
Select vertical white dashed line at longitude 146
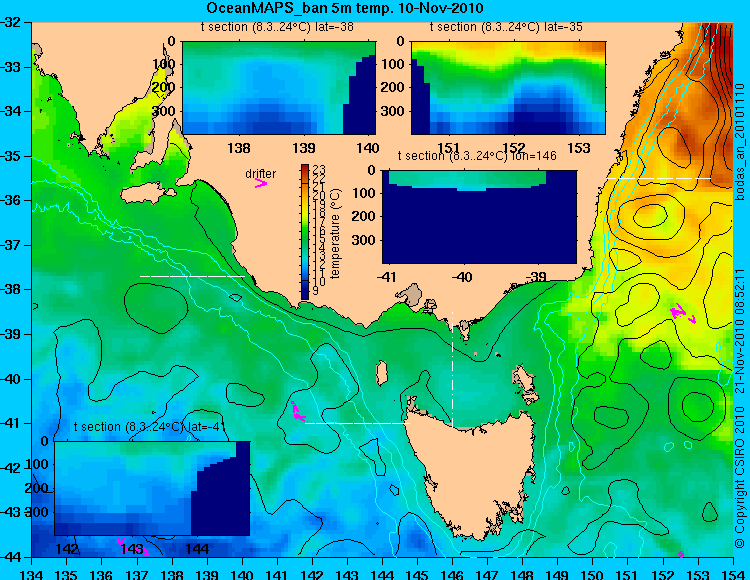452,368
